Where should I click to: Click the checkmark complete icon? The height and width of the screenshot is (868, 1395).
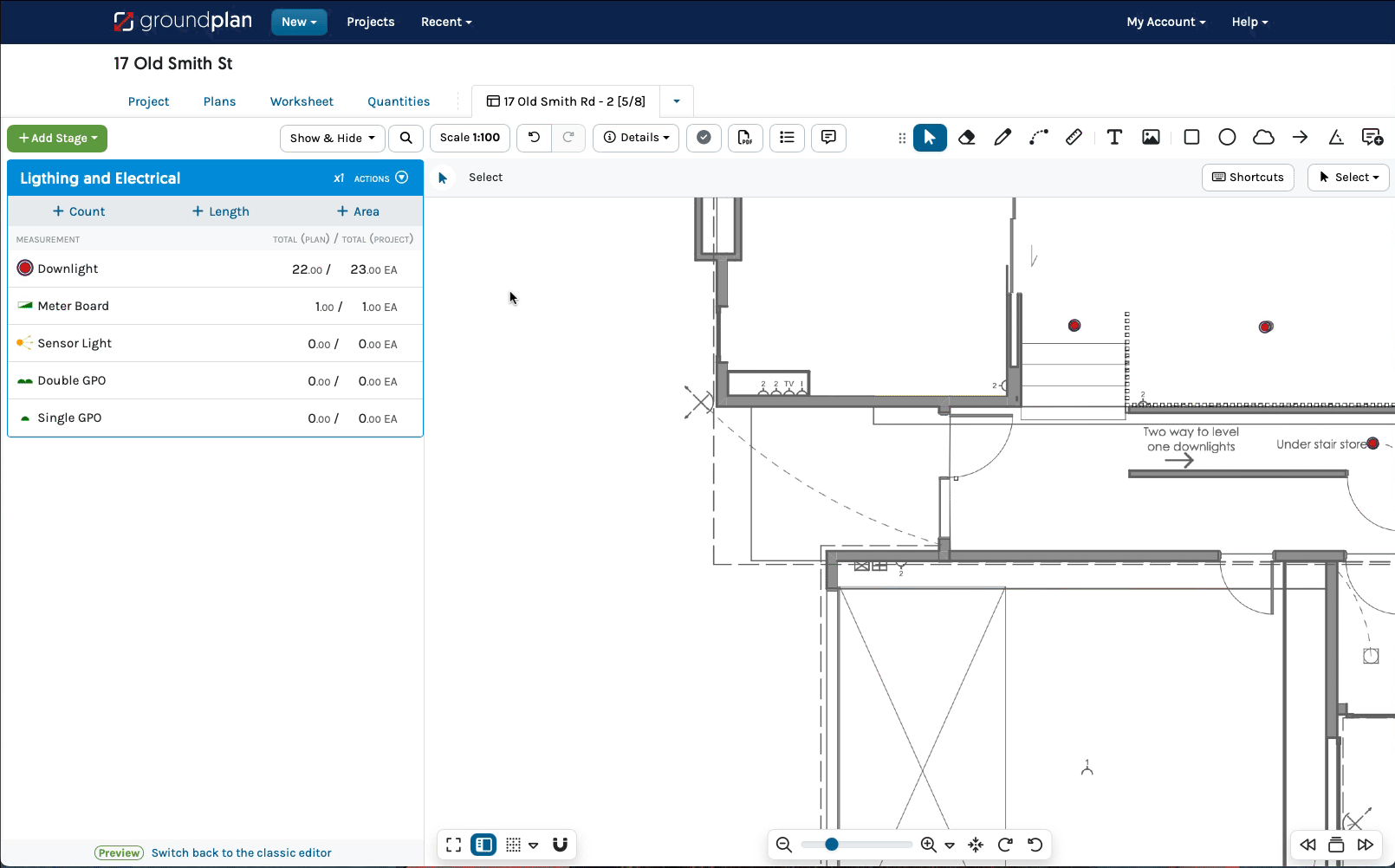click(x=704, y=138)
